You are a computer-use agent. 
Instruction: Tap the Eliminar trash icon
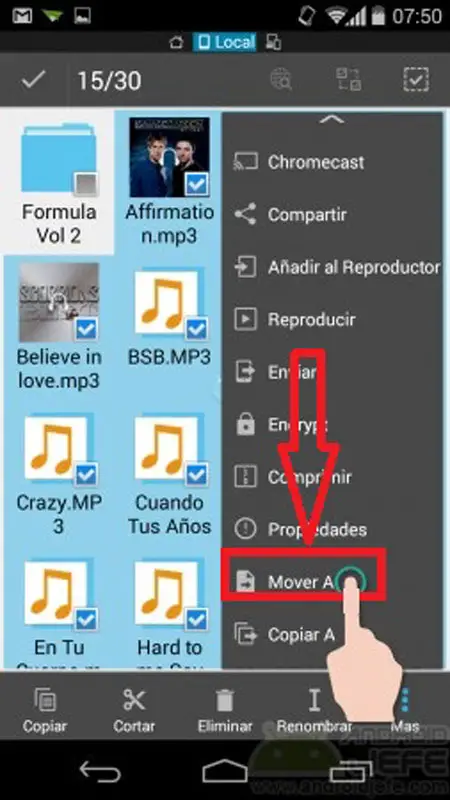(x=224, y=700)
